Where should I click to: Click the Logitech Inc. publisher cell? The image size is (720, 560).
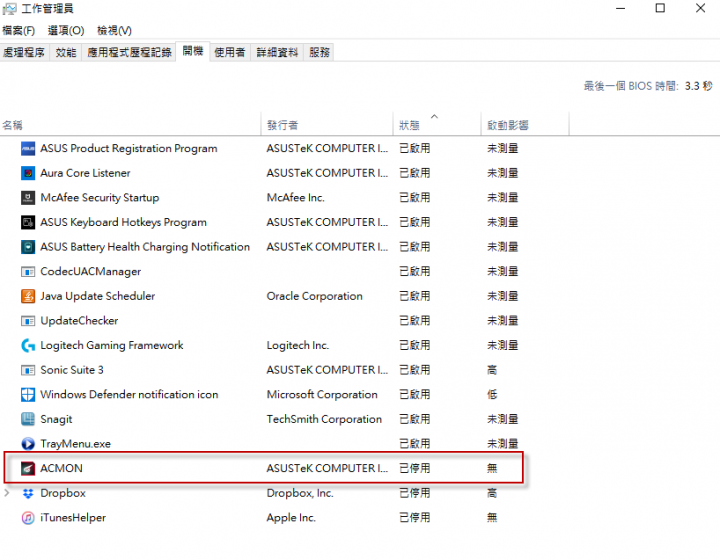298,345
